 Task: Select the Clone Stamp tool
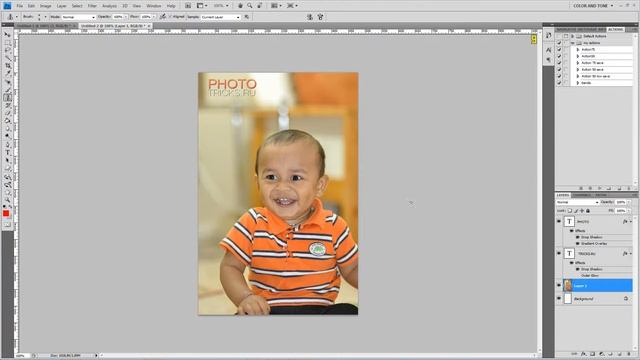click(x=7, y=98)
